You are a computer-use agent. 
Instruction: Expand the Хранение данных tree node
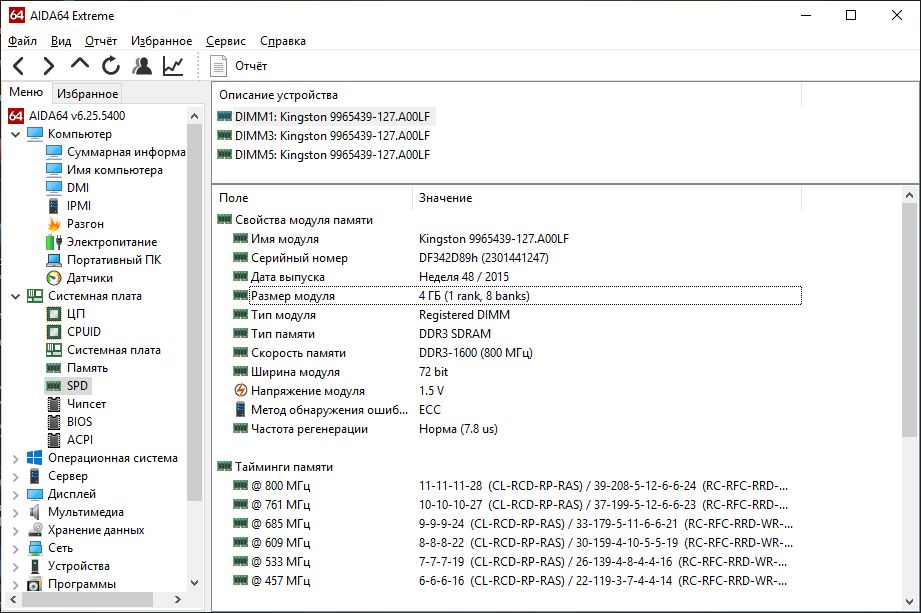(16, 531)
